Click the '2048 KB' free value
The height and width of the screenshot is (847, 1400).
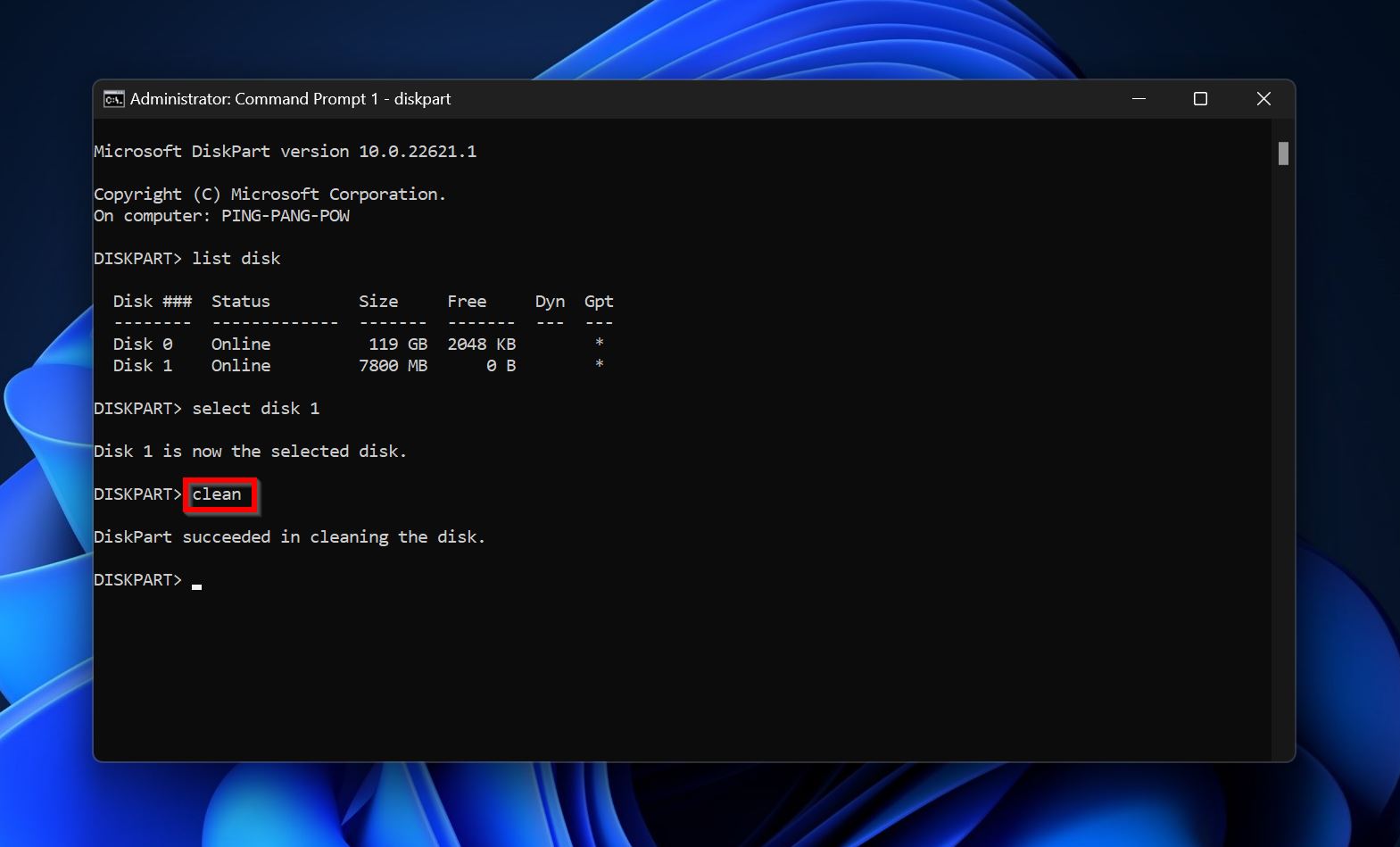coord(482,345)
